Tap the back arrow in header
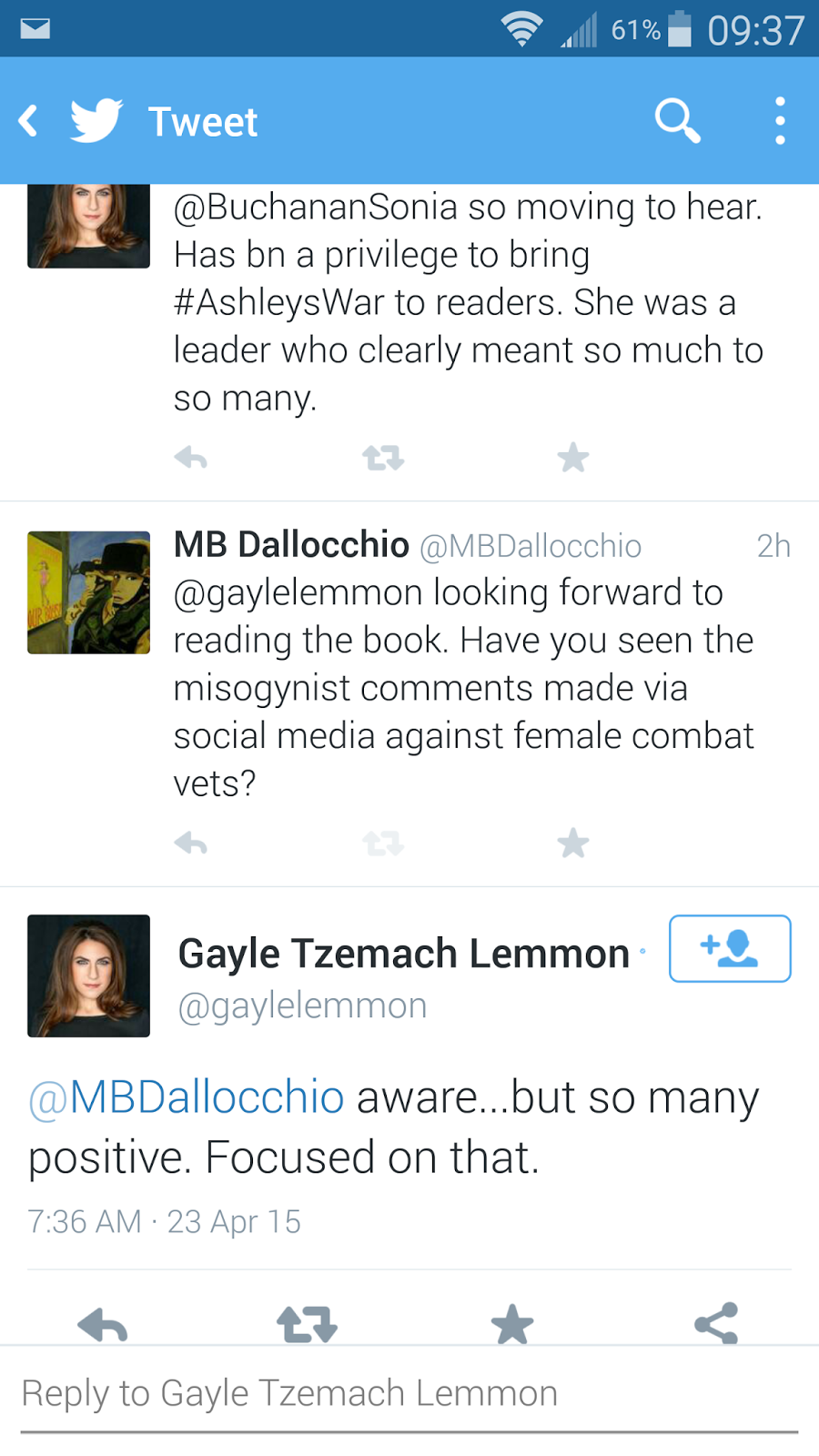Viewport: 819px width, 1456px height. pyautogui.click(x=29, y=121)
